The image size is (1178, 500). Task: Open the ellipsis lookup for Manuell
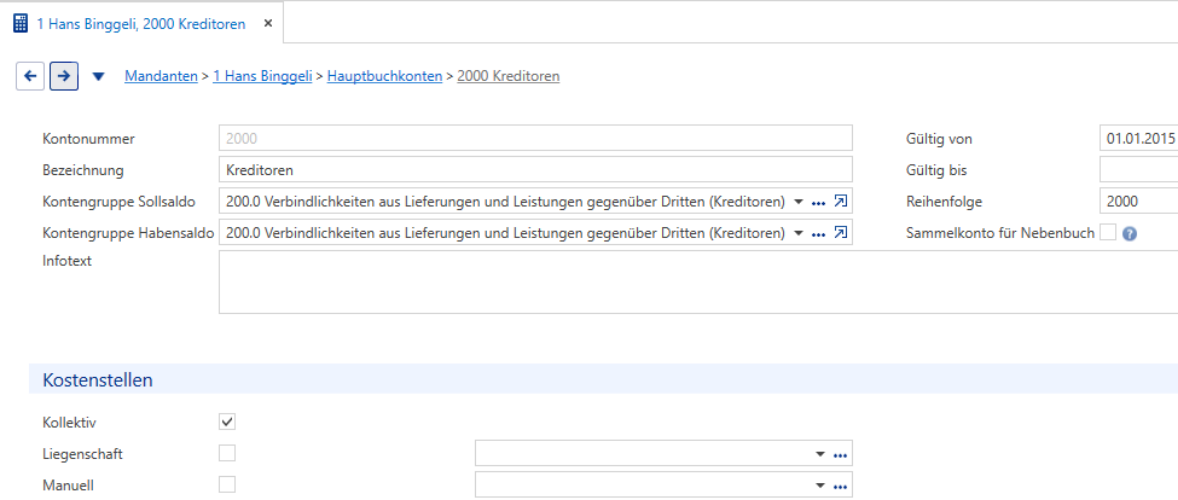click(840, 486)
